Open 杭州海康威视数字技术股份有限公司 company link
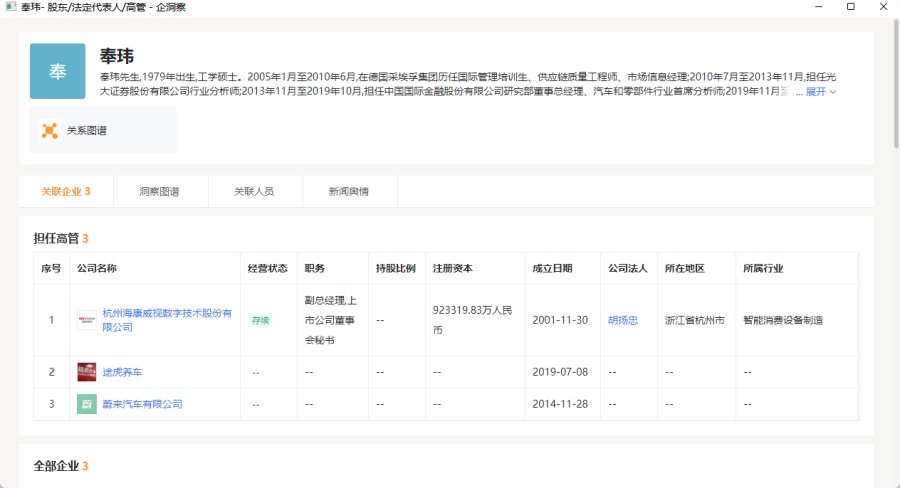This screenshot has width=900, height=488. [x=167, y=320]
